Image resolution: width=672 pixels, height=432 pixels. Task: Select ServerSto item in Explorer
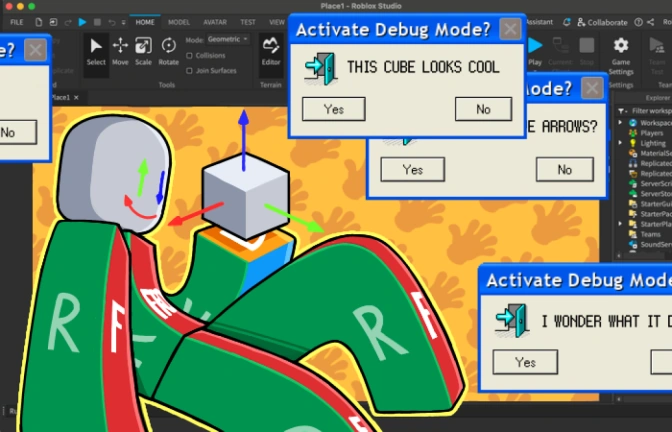650,194
